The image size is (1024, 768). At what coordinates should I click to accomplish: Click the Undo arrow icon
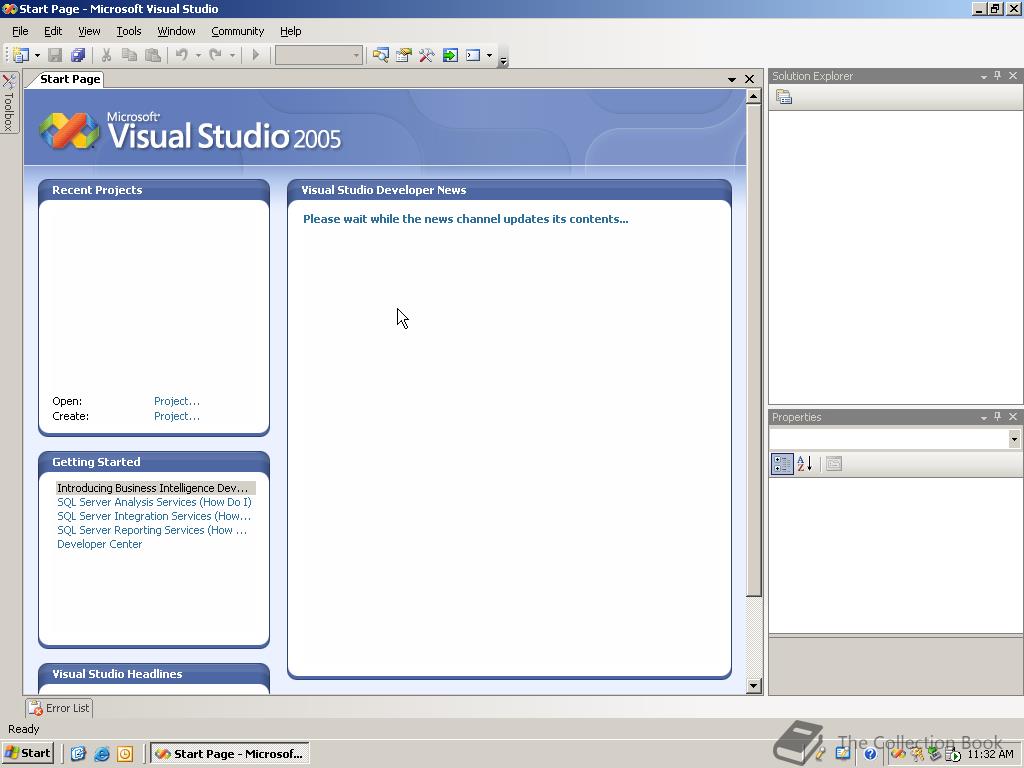pyautogui.click(x=182, y=56)
